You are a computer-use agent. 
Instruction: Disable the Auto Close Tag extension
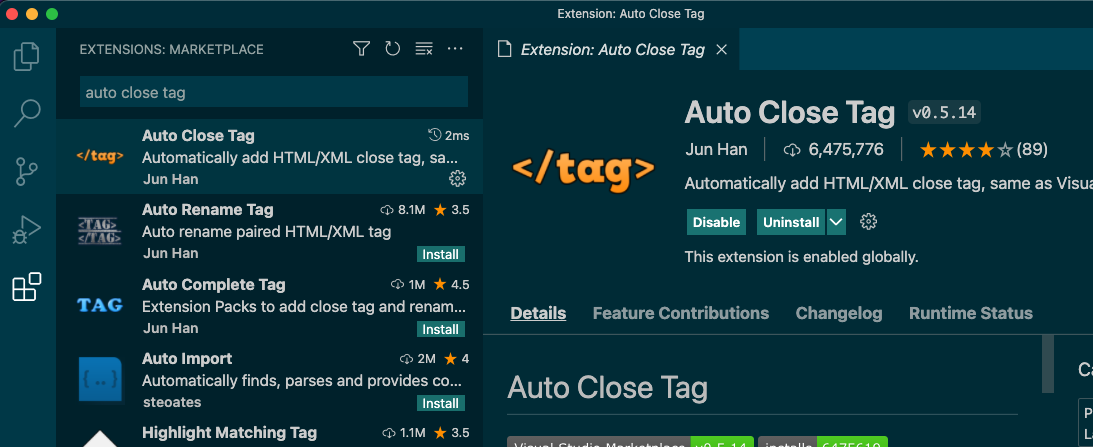point(716,222)
